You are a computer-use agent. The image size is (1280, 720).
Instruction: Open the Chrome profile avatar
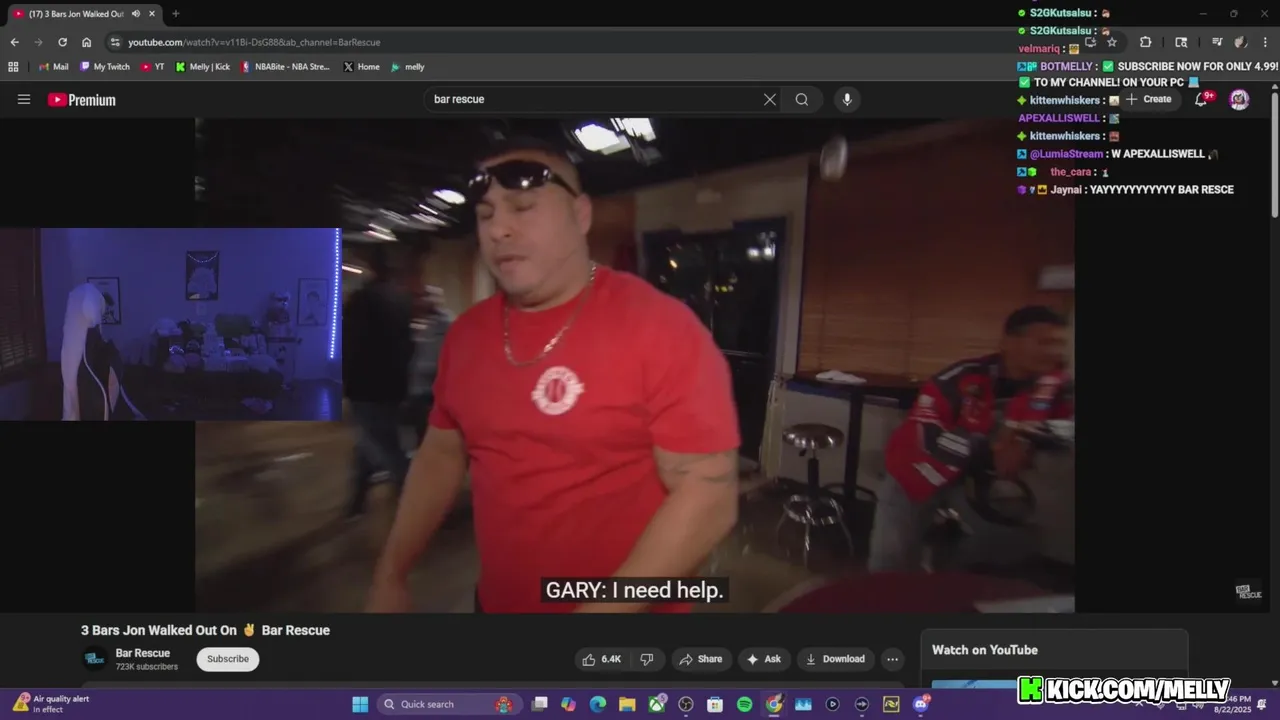pos(1241,42)
